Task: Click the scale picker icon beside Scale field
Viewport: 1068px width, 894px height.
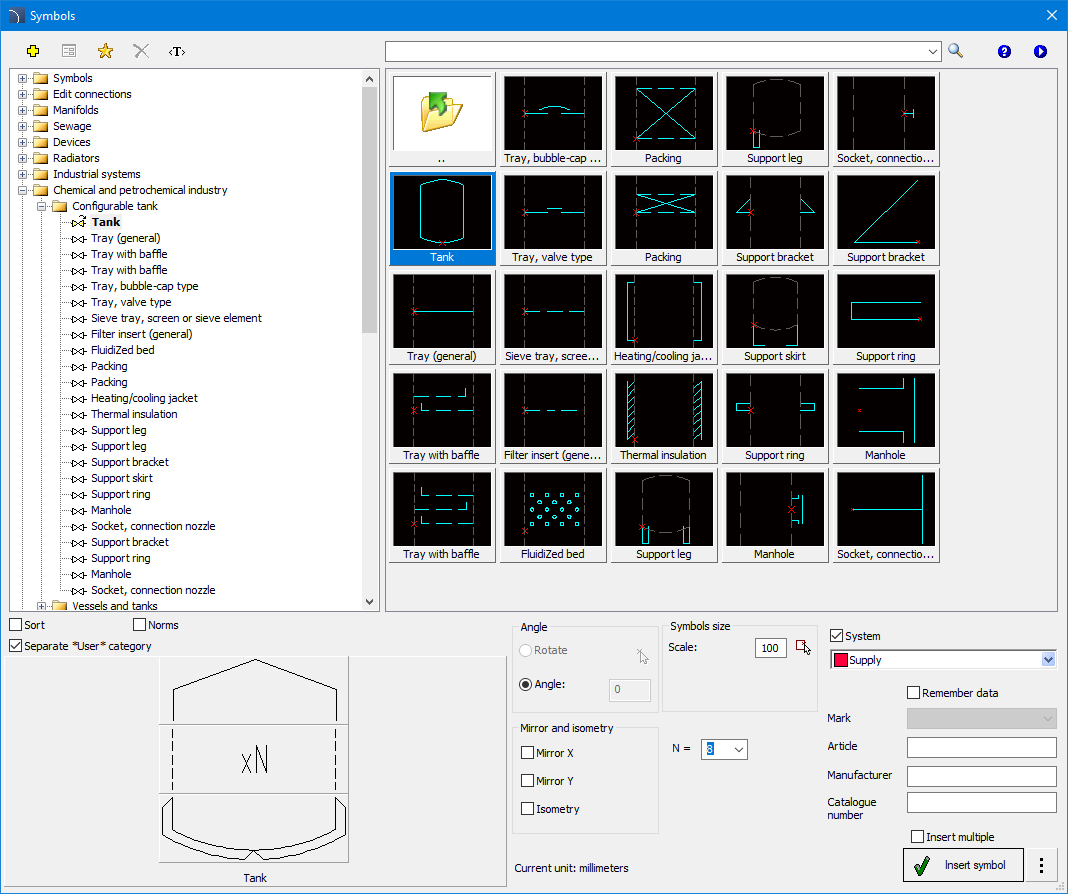Action: 802,647
